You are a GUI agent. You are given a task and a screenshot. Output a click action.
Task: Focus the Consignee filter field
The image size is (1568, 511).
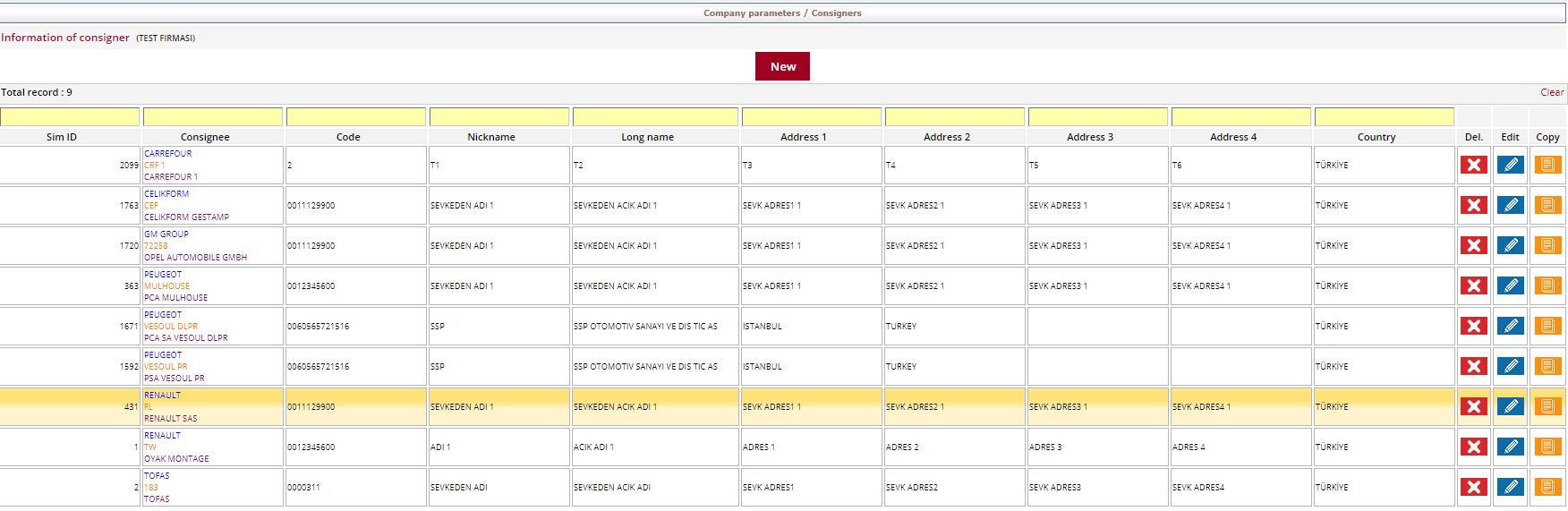click(x=213, y=117)
